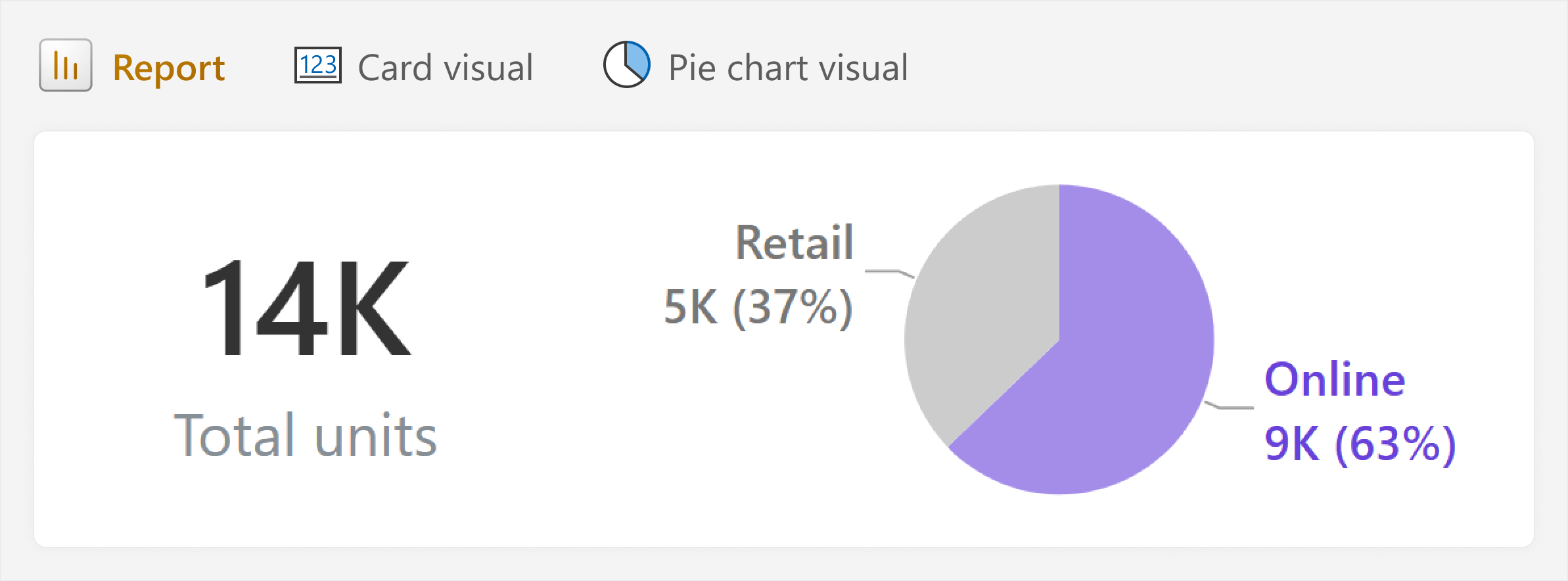The width and height of the screenshot is (1568, 581).
Task: Click the Card visual 123 icon
Action: tap(317, 65)
